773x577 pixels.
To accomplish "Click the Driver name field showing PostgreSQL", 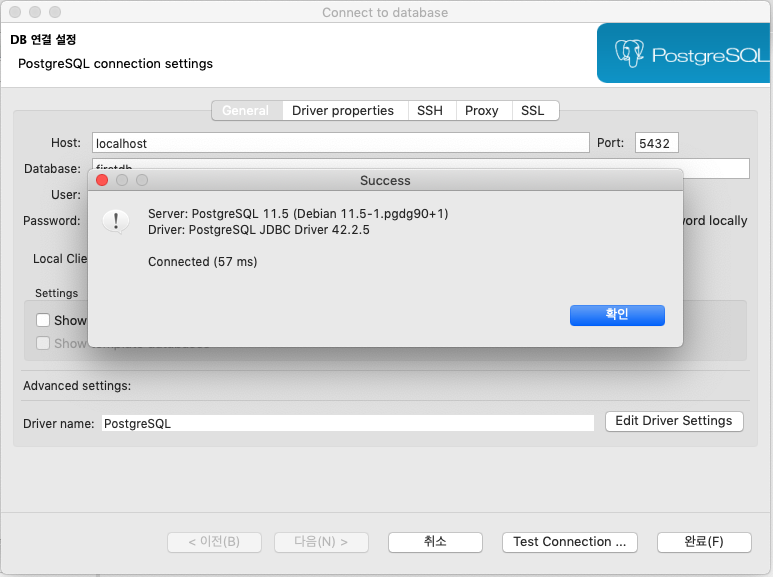I will point(348,423).
